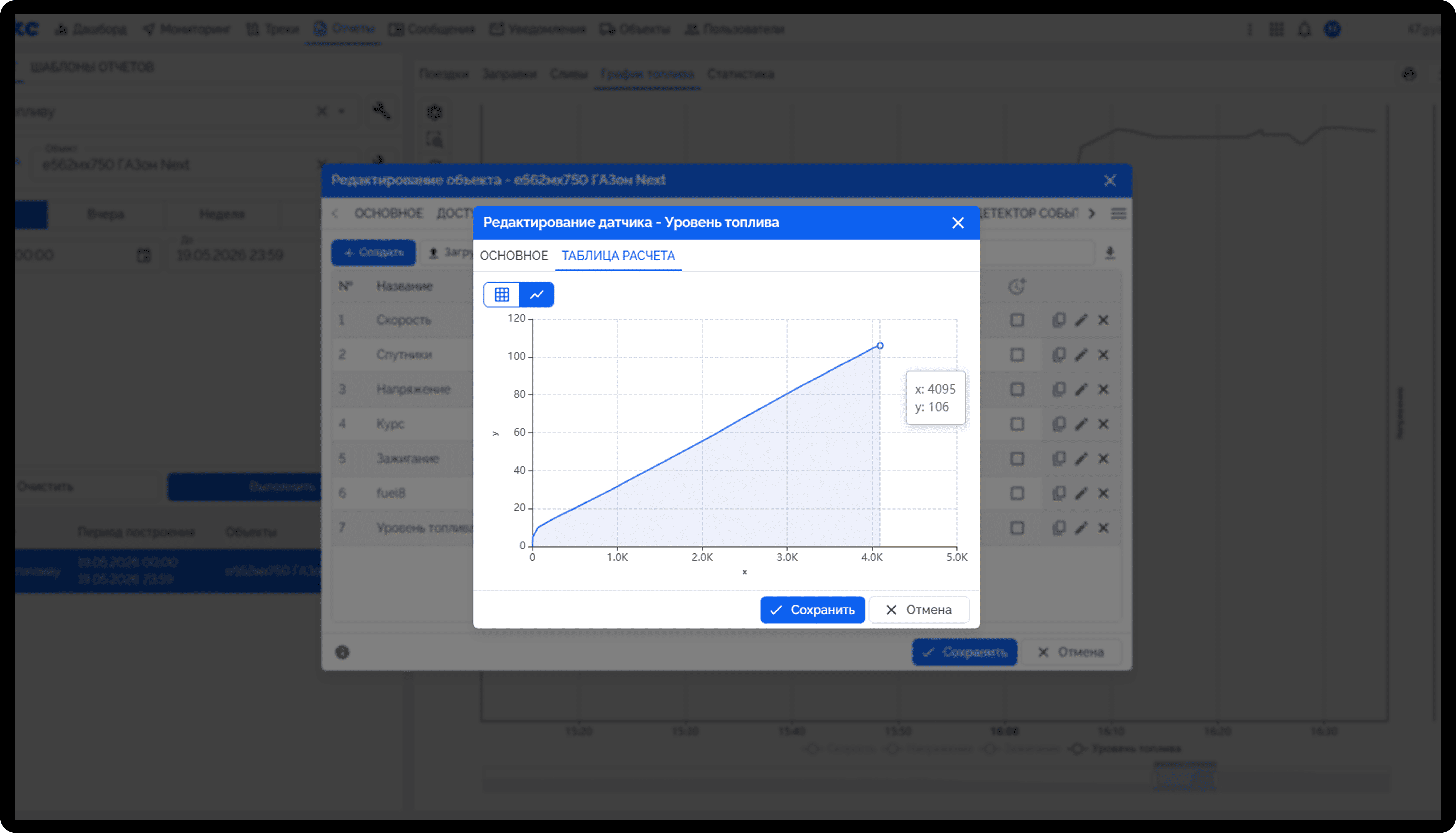This screenshot has width=1456, height=833.
Task: Open the report template dropdown arrow
Action: tap(342, 112)
